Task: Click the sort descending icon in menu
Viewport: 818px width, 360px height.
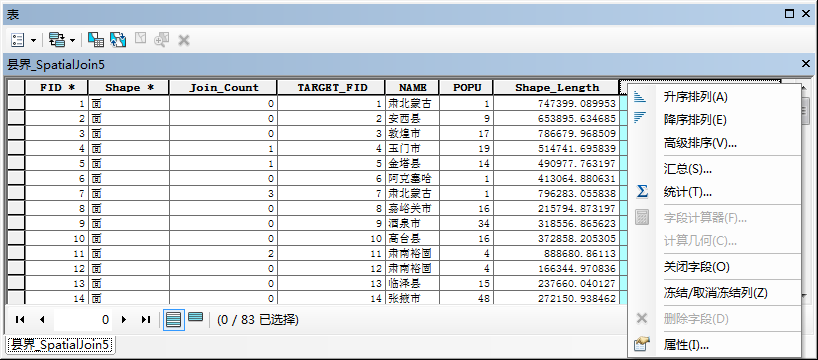Action: tap(640, 118)
